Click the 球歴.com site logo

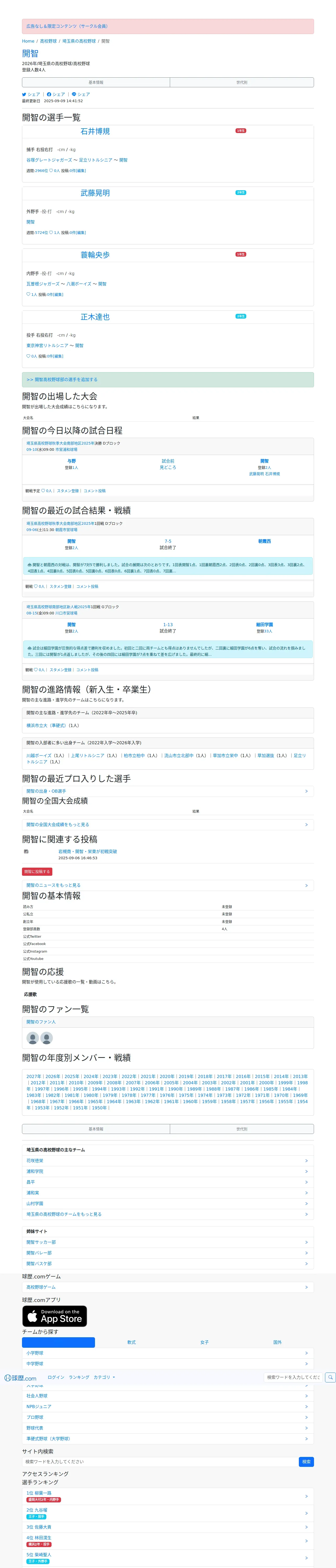21,1377
